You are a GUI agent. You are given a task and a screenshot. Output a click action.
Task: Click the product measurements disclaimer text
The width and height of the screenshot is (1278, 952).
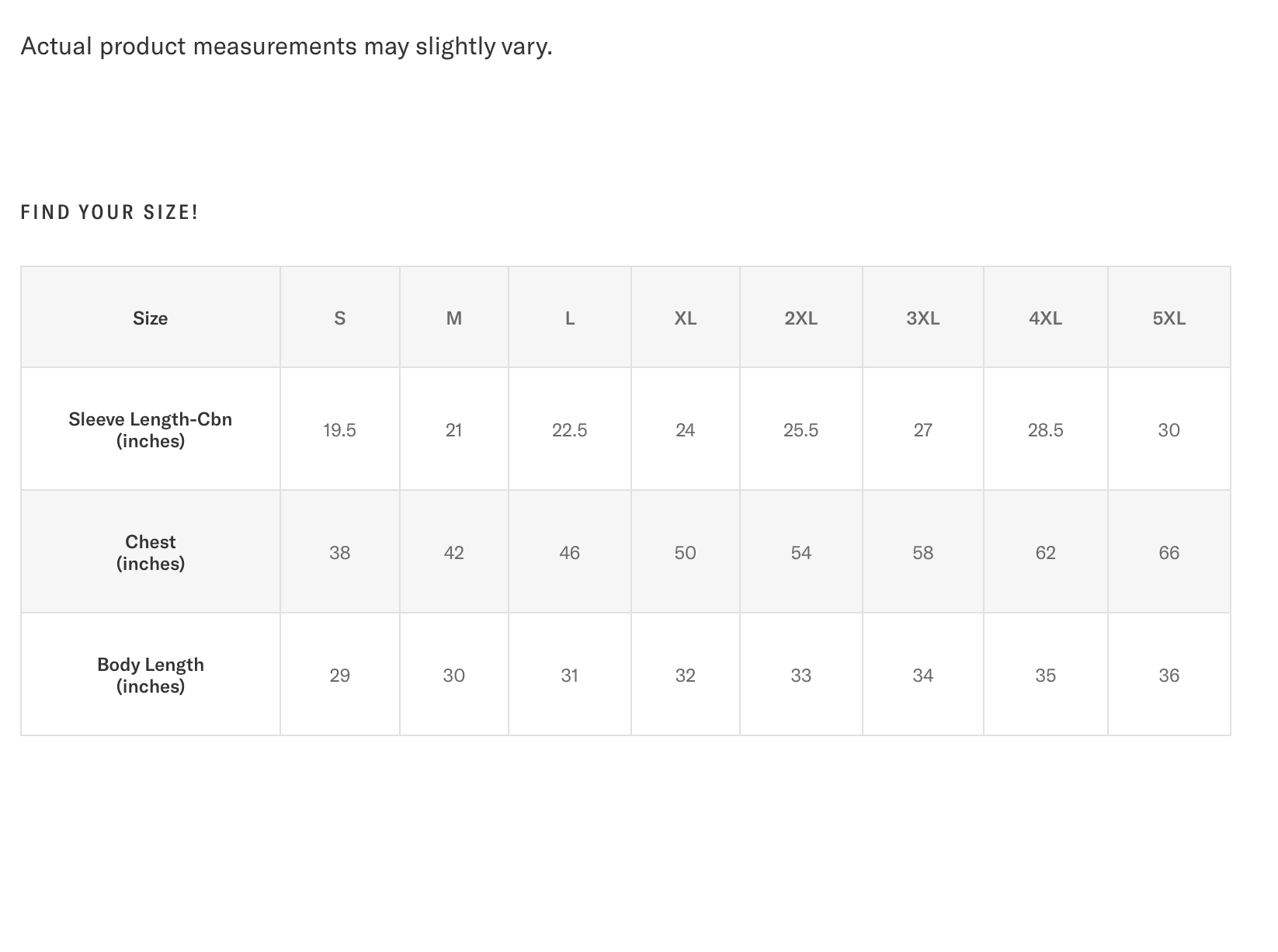click(286, 47)
